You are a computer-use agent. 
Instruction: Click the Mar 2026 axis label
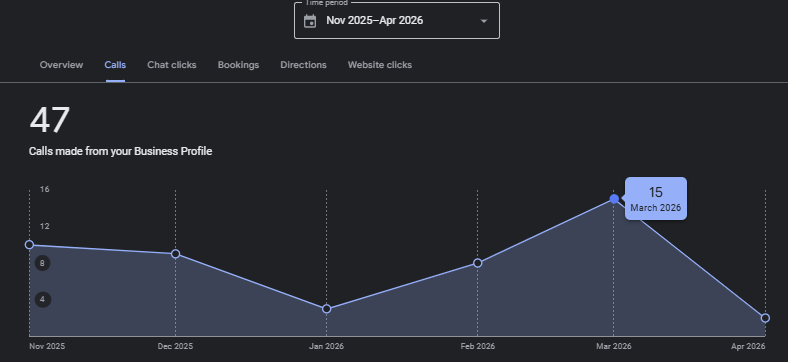pyautogui.click(x=614, y=346)
